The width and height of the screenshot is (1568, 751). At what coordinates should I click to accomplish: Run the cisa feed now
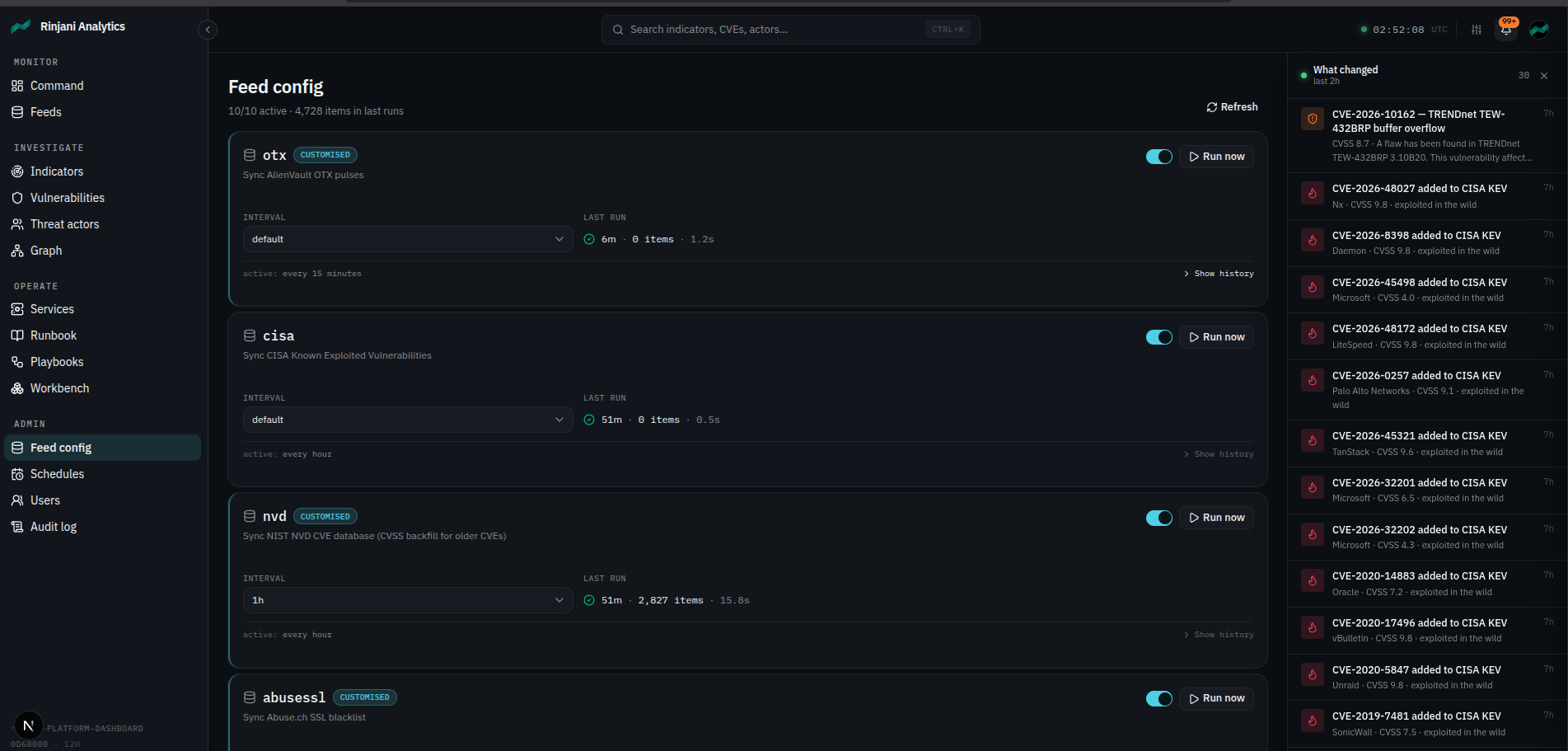[1217, 337]
